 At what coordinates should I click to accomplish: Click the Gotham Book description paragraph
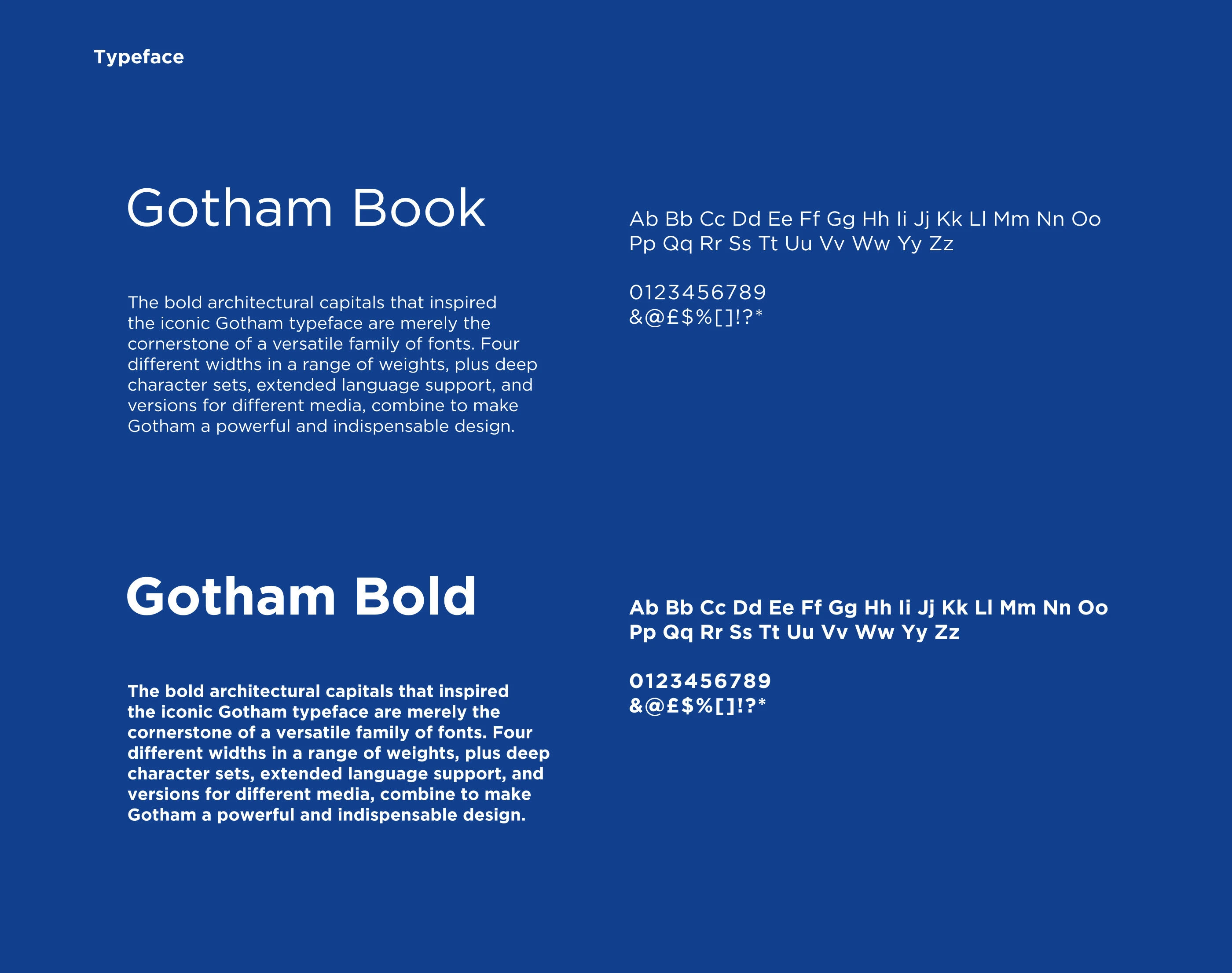pyautogui.click(x=332, y=364)
